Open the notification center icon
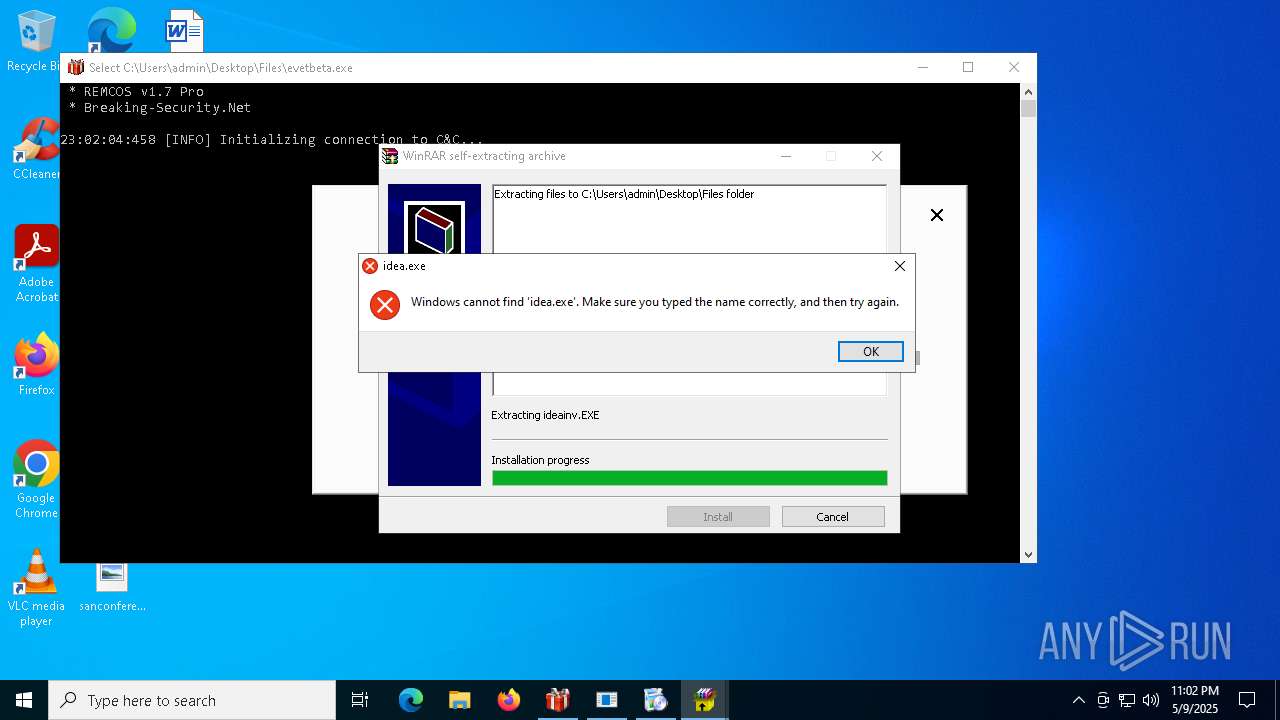1280x720 pixels. pyautogui.click(x=1247, y=700)
